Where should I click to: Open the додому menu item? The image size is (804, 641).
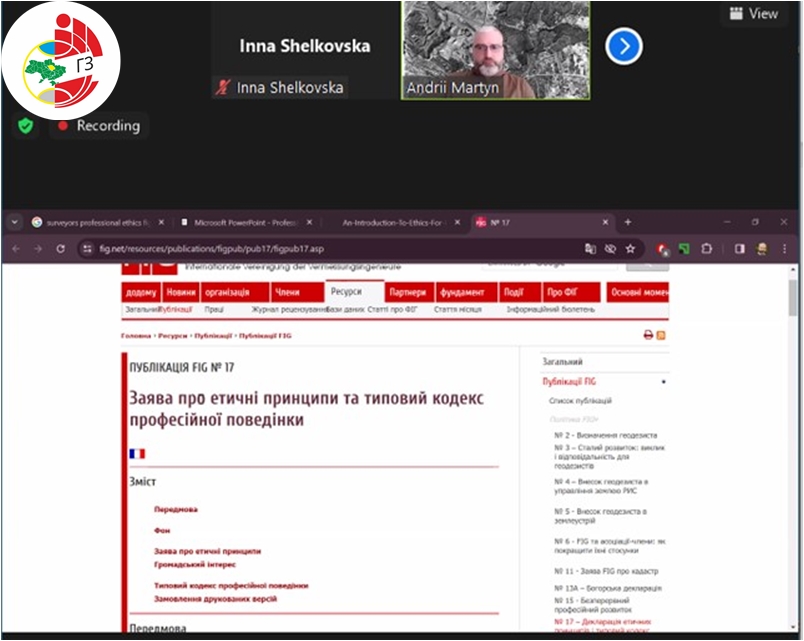(141, 292)
